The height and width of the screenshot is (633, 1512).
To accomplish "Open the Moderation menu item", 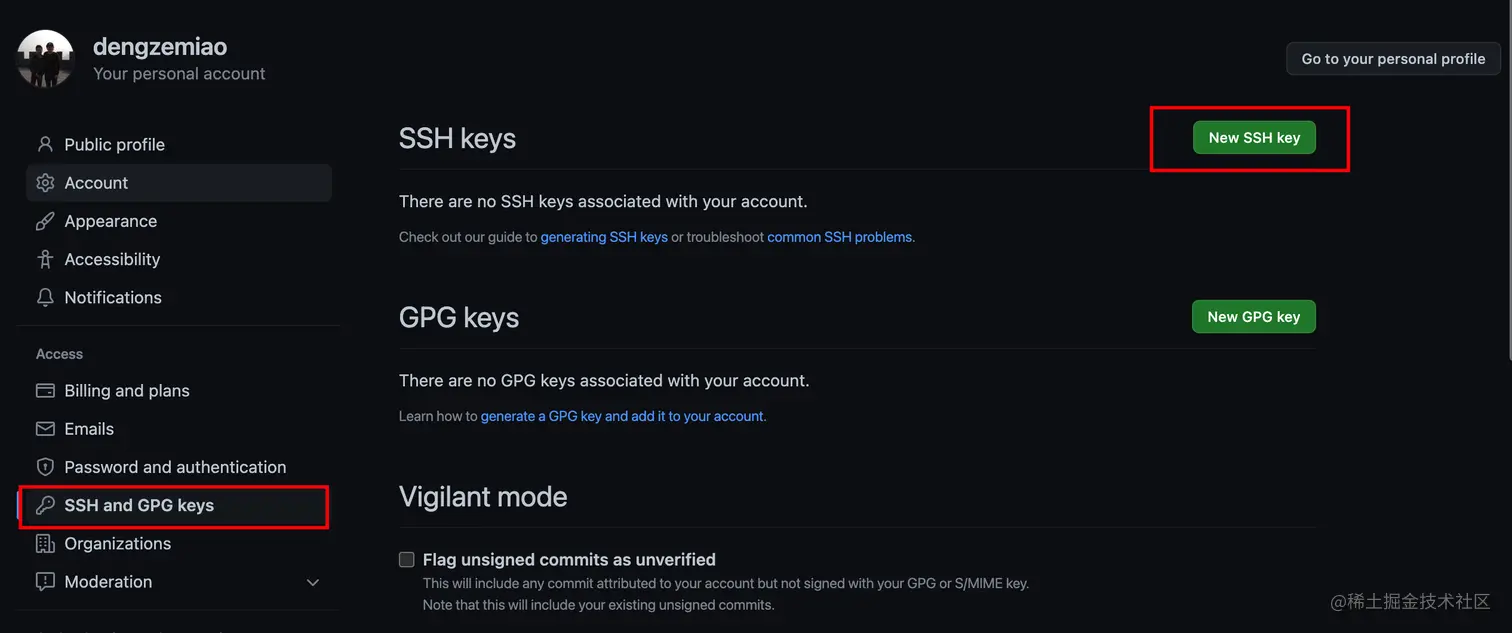I will coord(108,582).
